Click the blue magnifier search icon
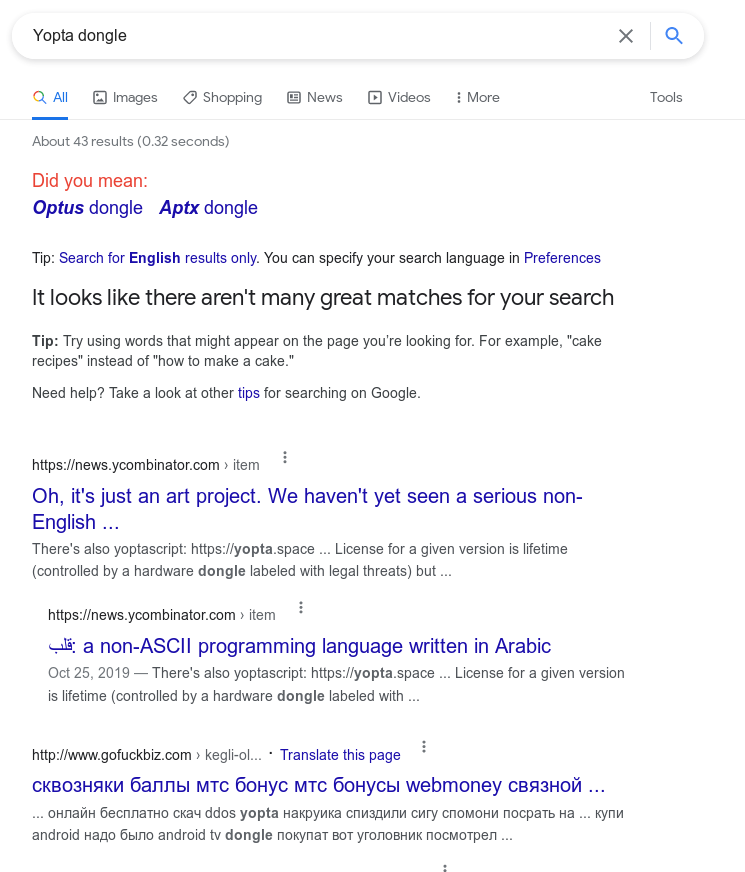 tap(674, 36)
